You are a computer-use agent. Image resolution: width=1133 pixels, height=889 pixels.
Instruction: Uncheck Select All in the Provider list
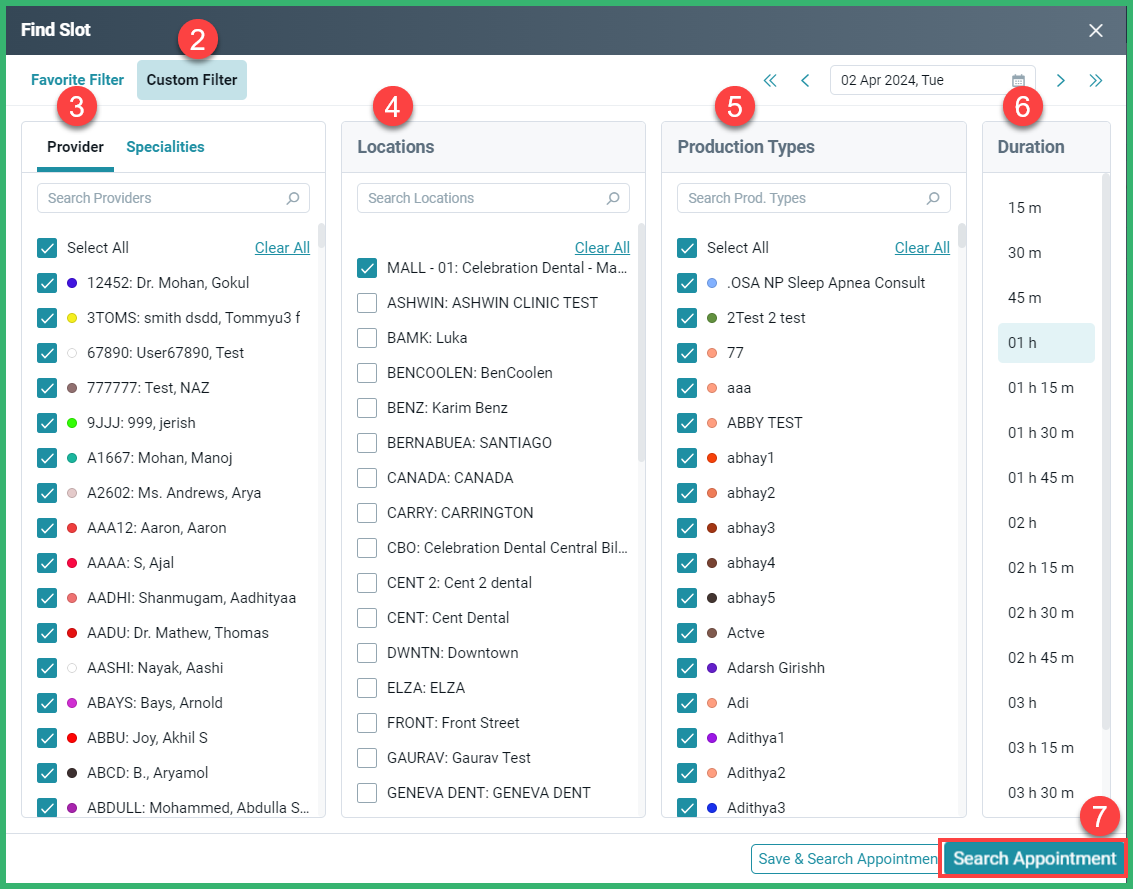click(47, 247)
